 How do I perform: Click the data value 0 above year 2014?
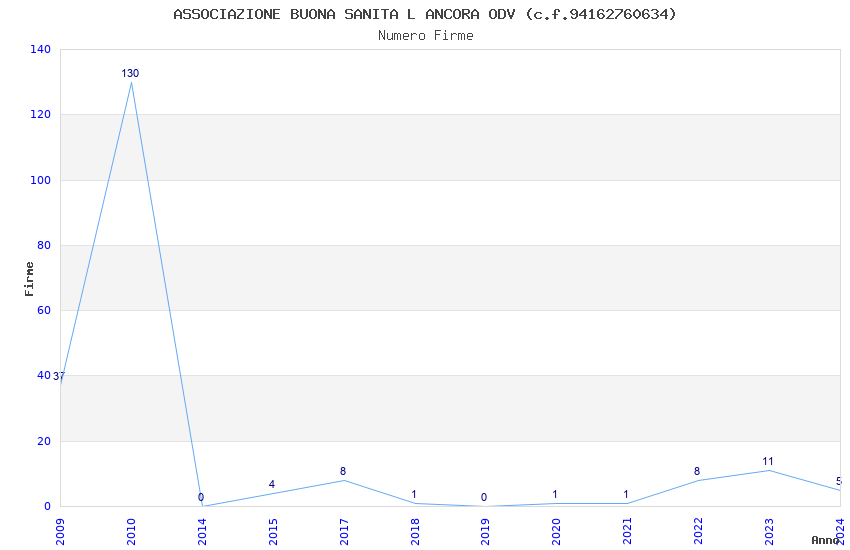(201, 497)
